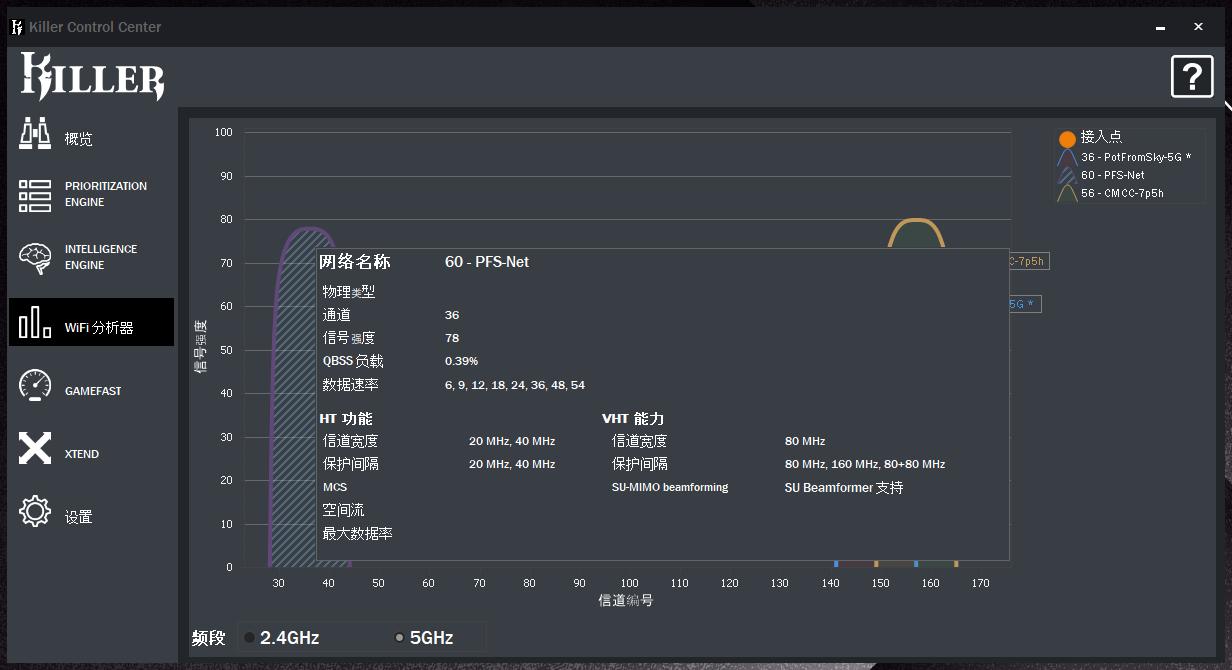Open Intelligence Engine using the brain icon
The height and width of the screenshot is (670, 1232).
click(x=33, y=257)
